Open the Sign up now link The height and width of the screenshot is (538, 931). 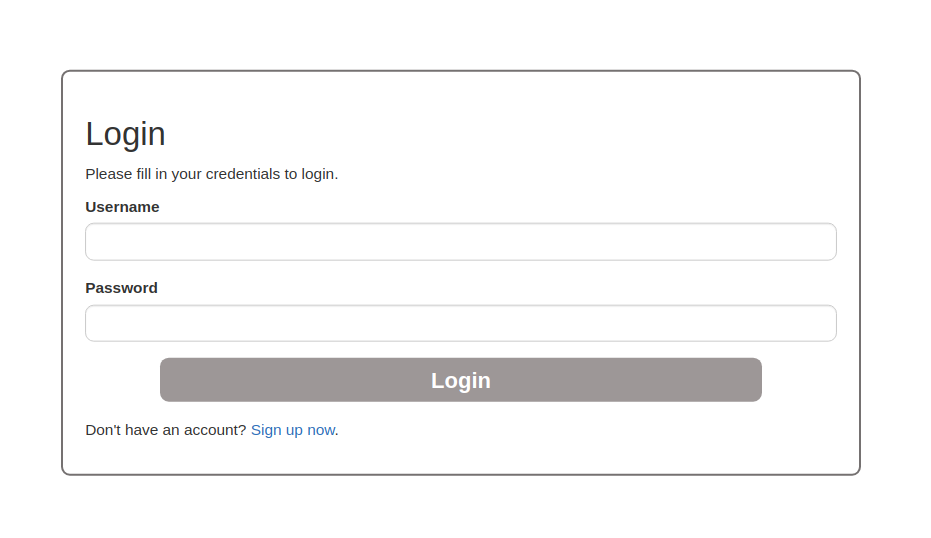293,430
